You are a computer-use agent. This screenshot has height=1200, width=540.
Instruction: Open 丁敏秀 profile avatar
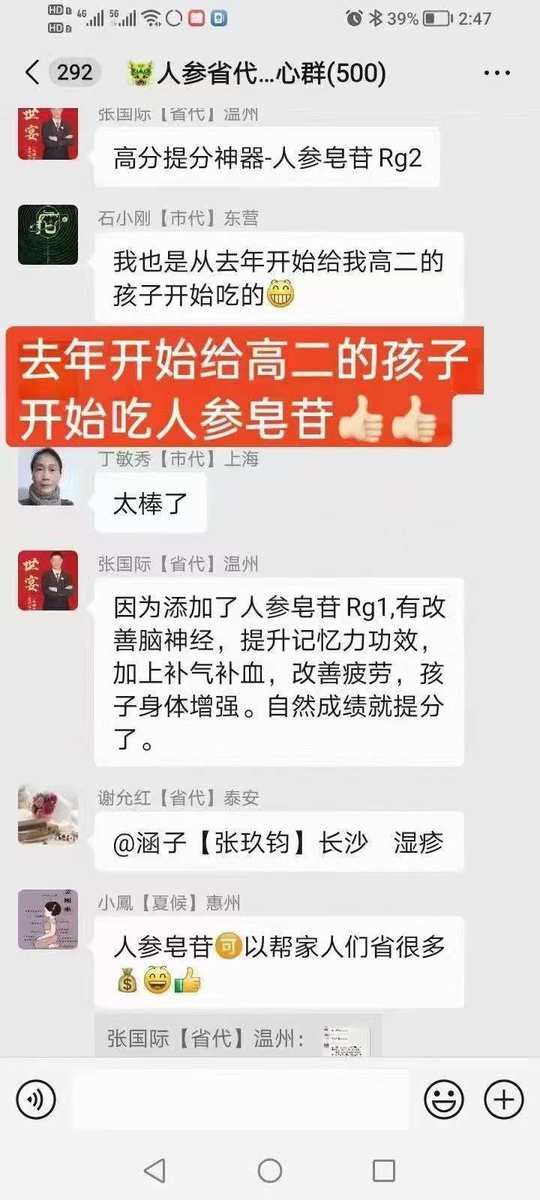click(x=48, y=475)
